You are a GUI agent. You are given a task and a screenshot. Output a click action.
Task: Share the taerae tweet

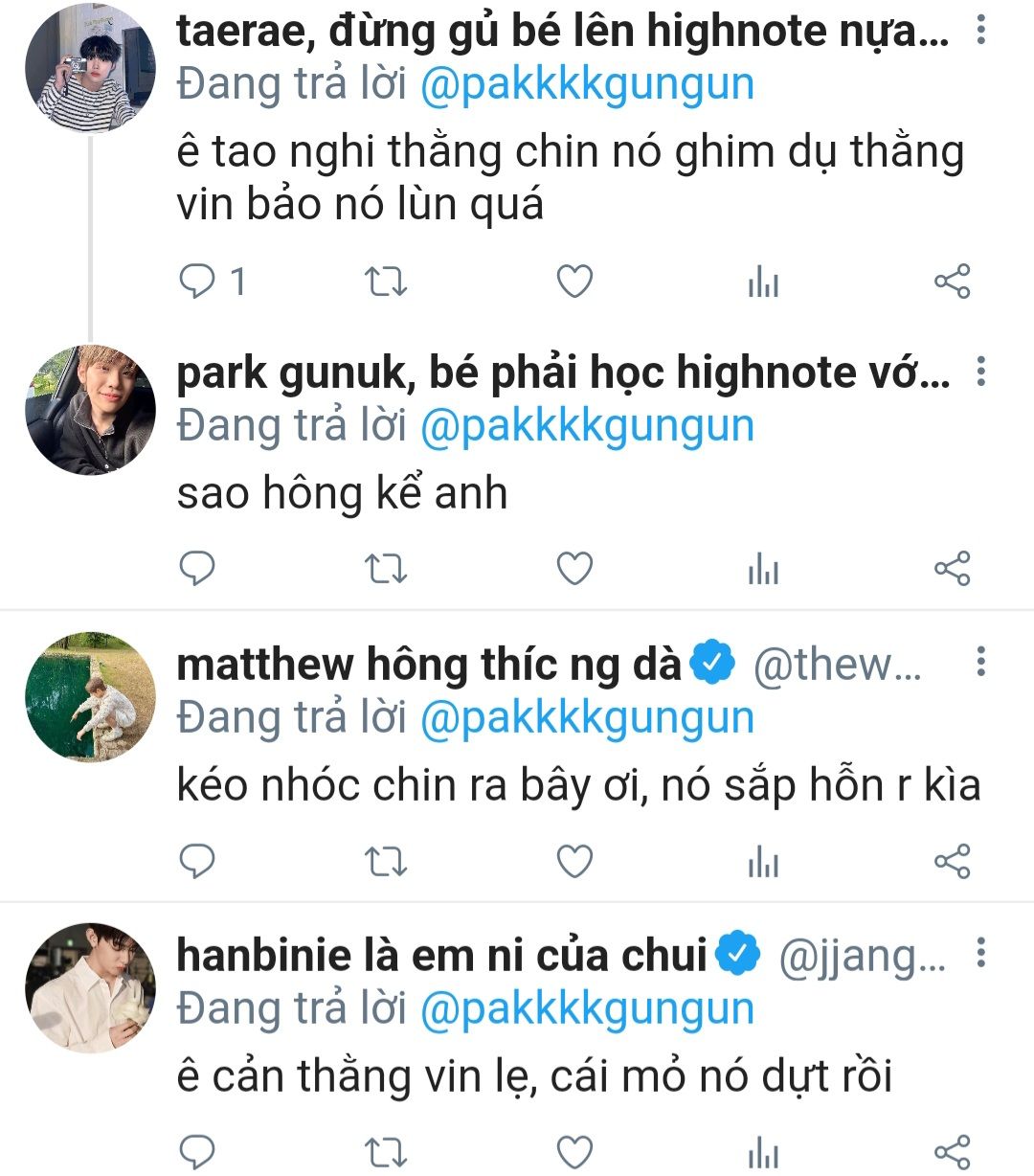click(952, 282)
